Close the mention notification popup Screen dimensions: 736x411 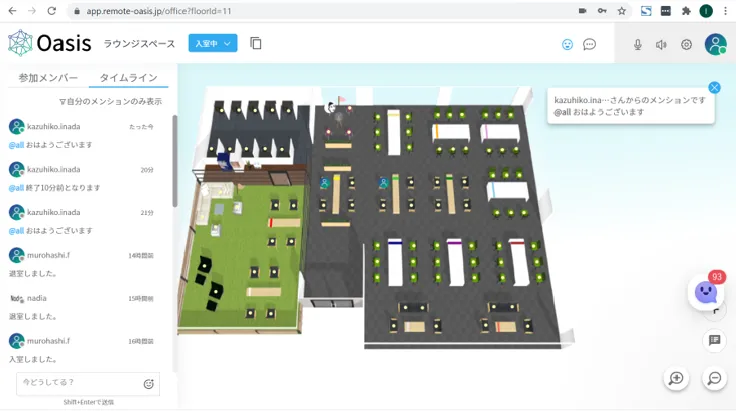coord(714,88)
